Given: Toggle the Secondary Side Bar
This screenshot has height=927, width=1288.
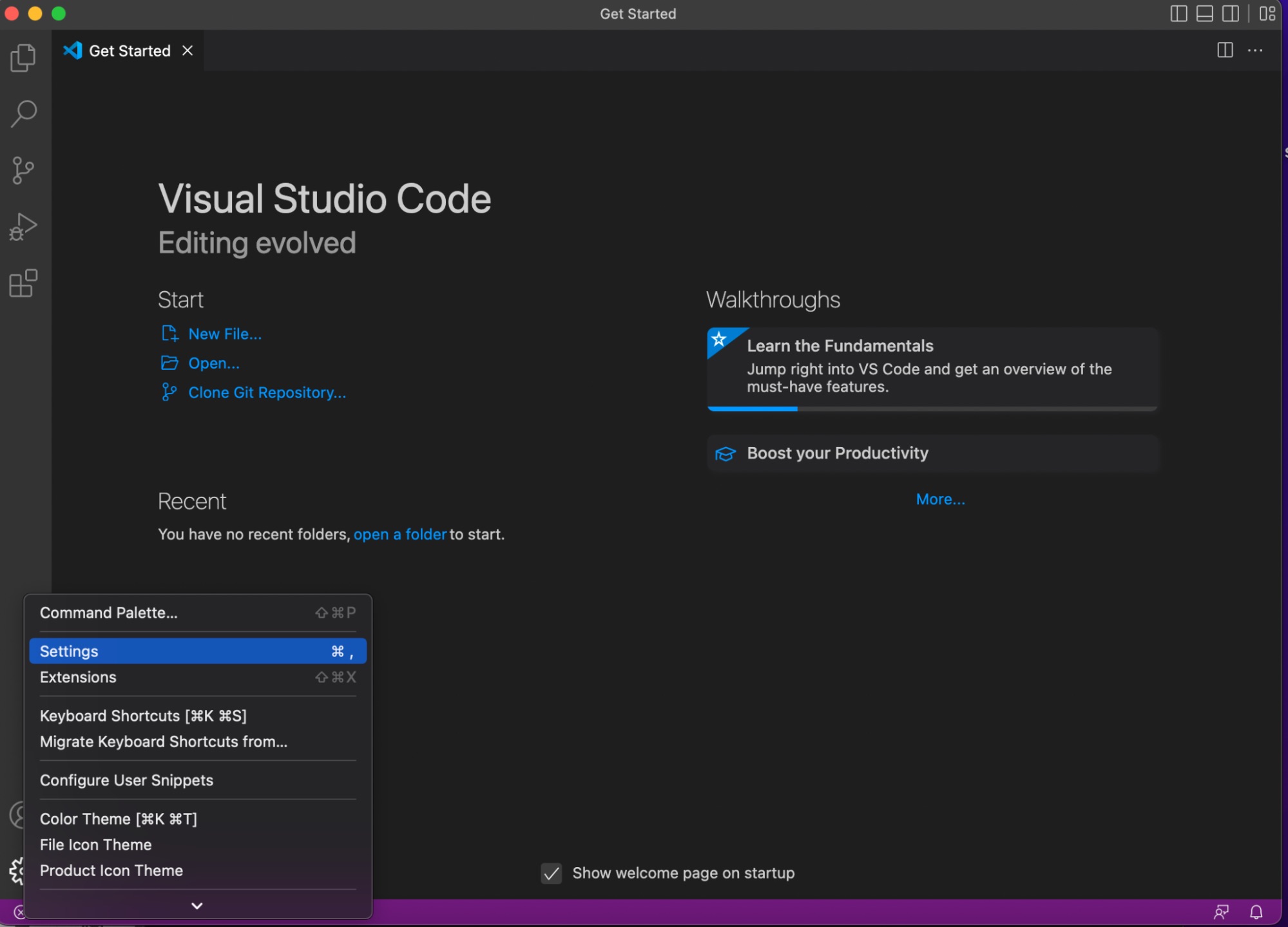Looking at the screenshot, I should [1230, 14].
